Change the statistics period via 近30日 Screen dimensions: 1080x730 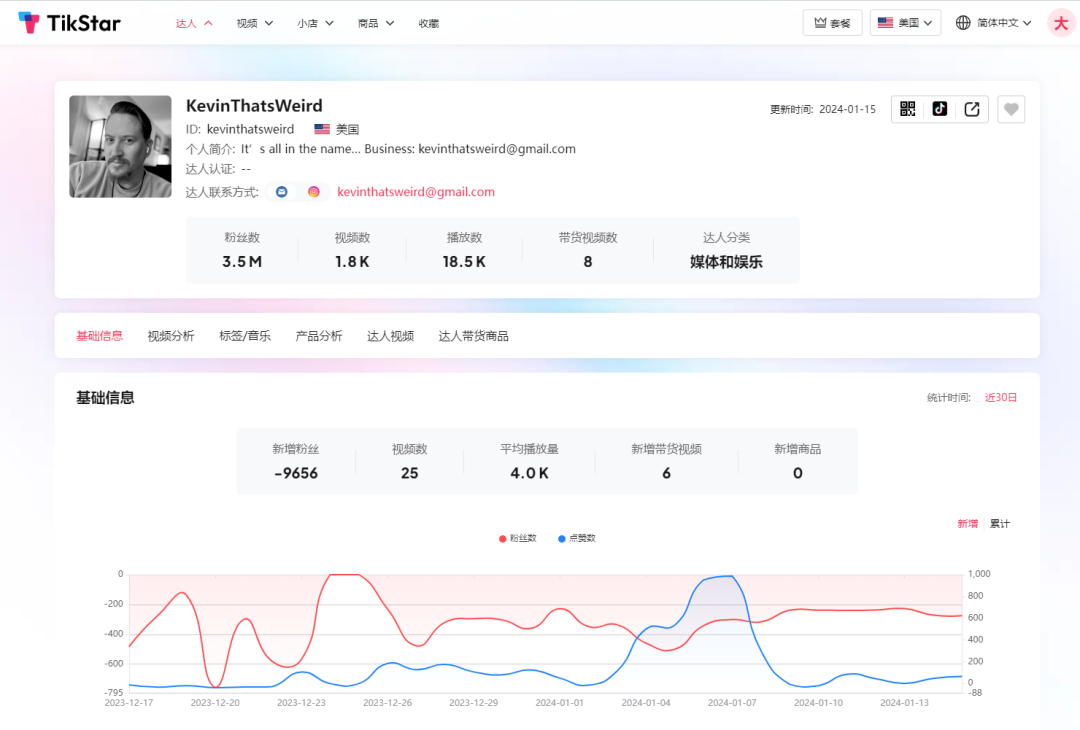1001,397
